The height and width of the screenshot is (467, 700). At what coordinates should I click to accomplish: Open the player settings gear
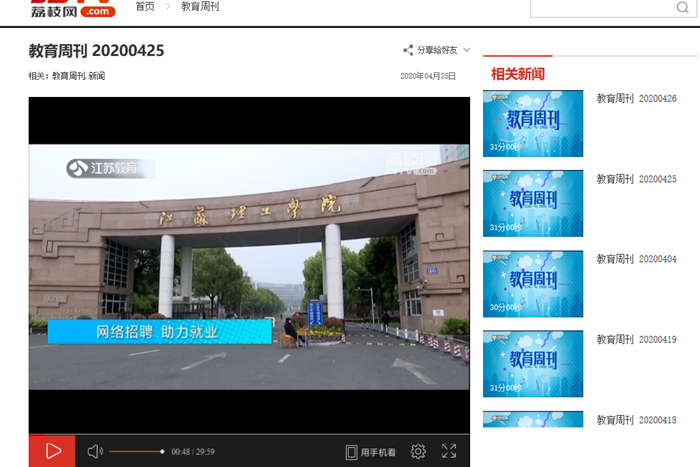[x=418, y=452]
